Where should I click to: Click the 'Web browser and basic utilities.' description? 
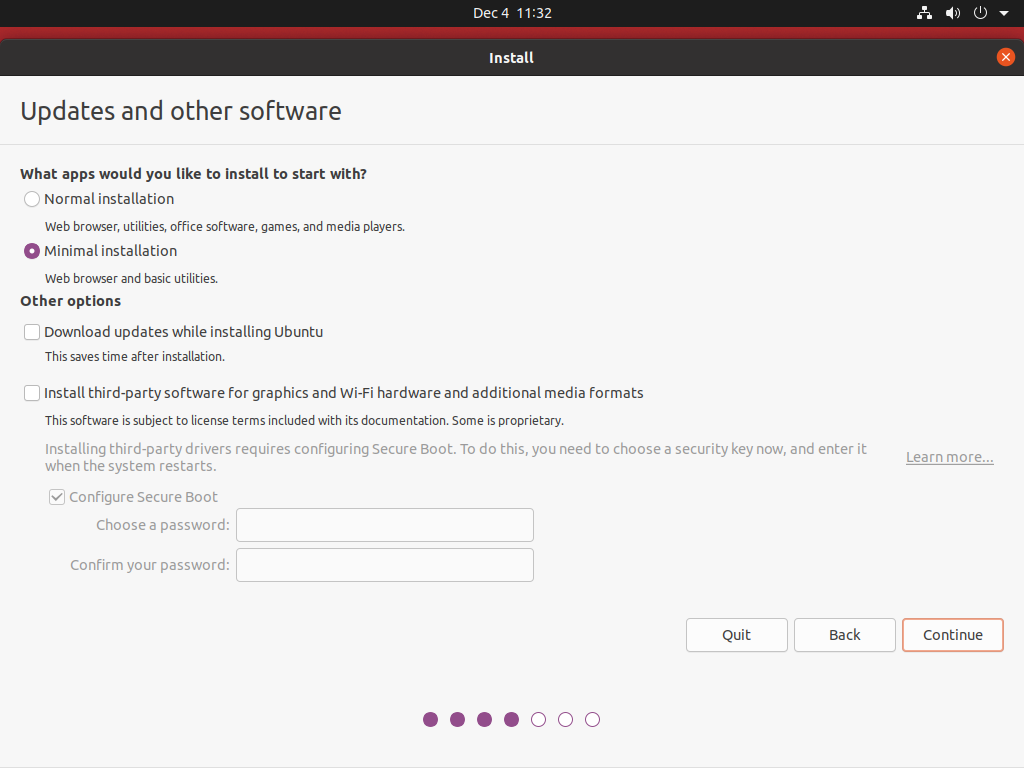pyautogui.click(x=131, y=278)
